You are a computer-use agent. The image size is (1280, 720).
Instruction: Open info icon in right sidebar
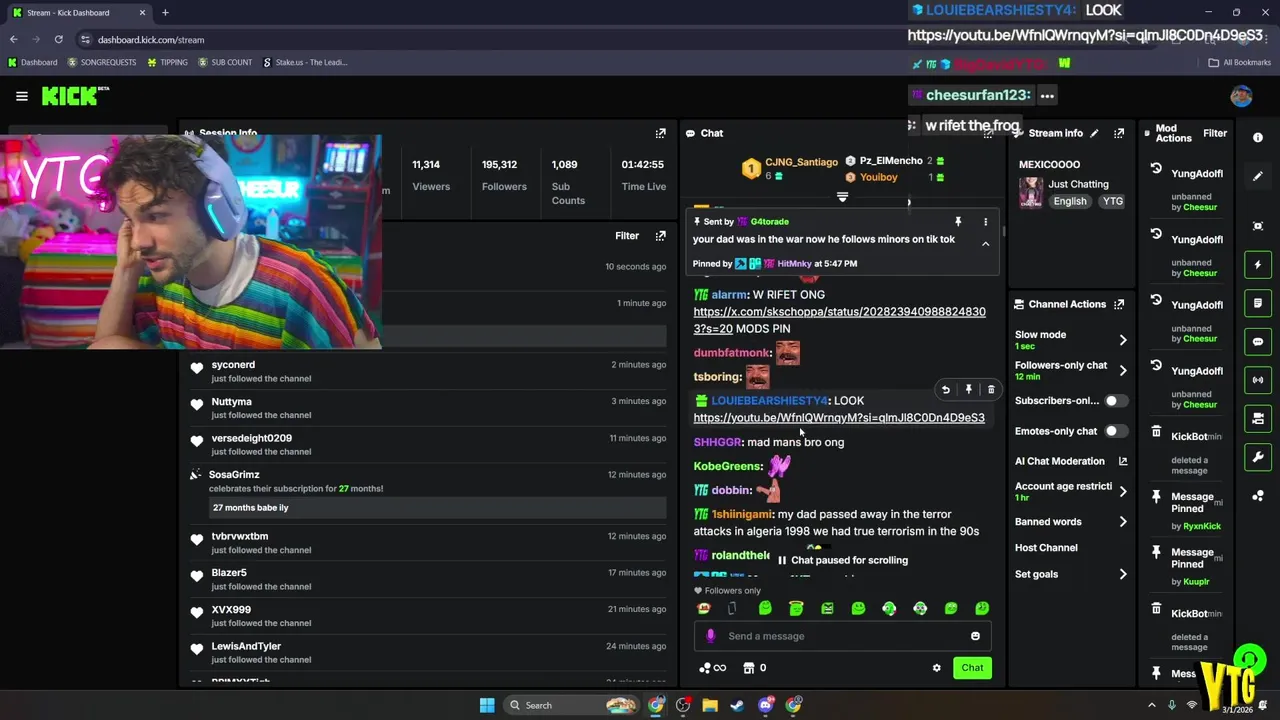1258,138
